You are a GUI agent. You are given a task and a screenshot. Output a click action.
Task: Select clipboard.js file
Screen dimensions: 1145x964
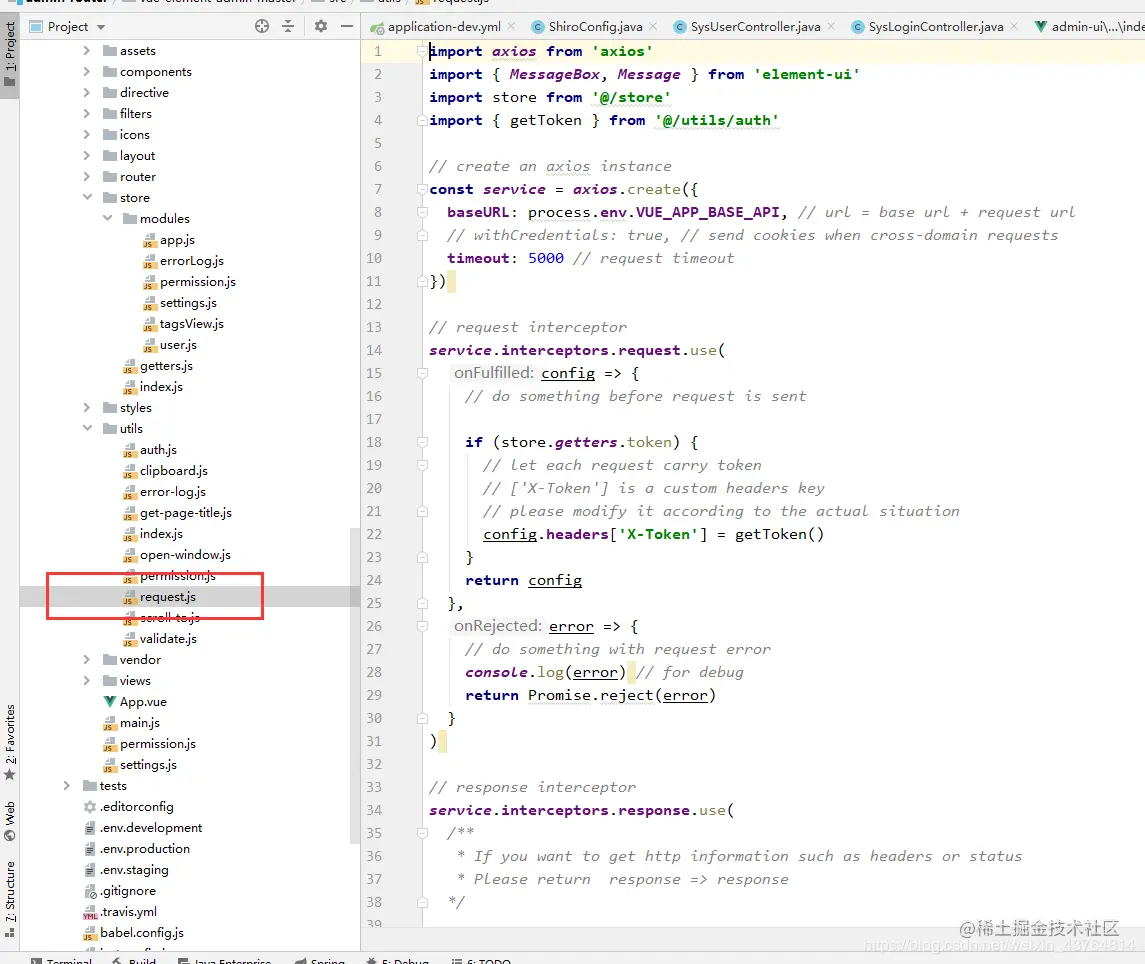click(173, 471)
